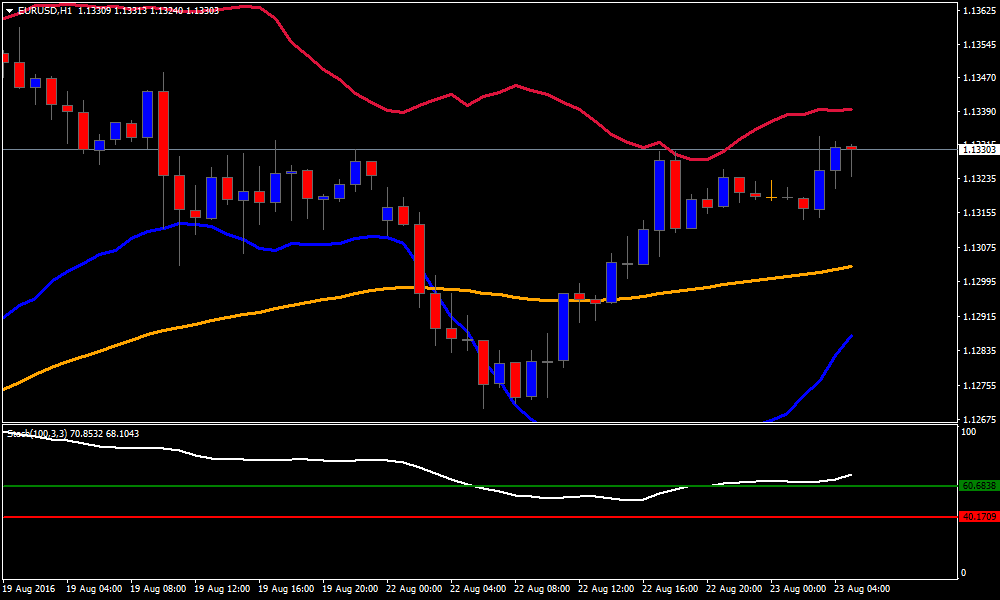Screen dimensions: 1000x600
Task: Select the white Stochastic oscillator line
Action: coord(300,461)
